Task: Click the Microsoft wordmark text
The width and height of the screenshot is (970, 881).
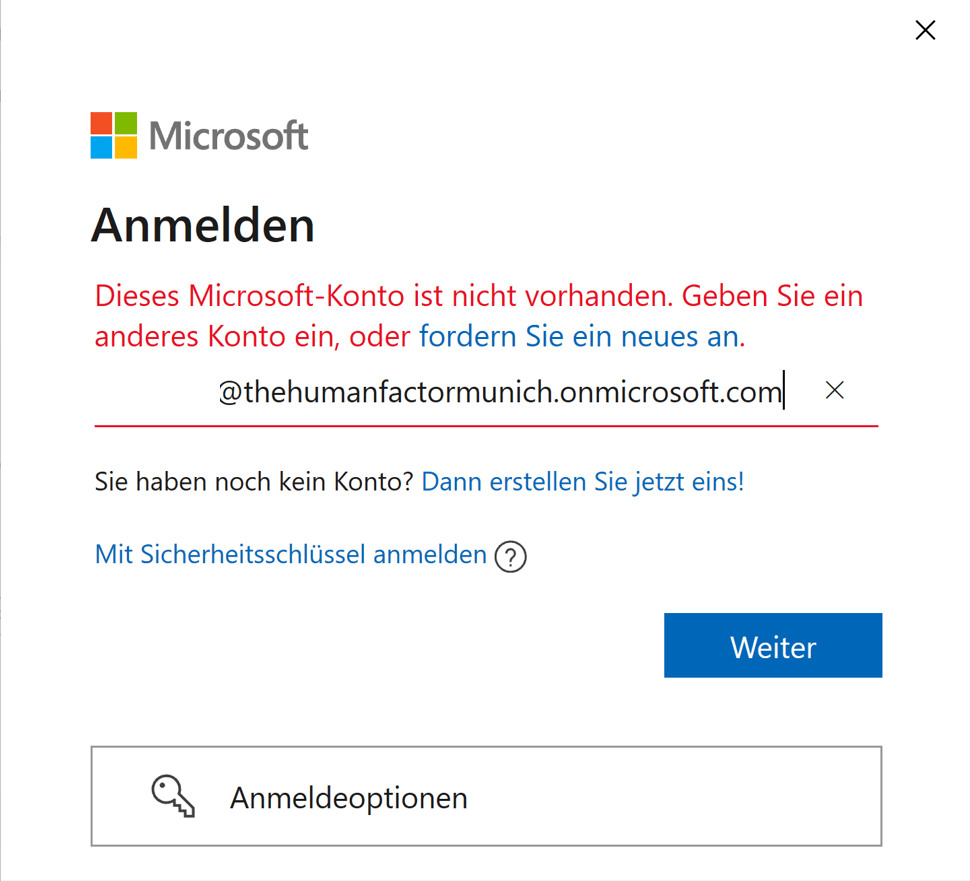Action: pos(229,135)
